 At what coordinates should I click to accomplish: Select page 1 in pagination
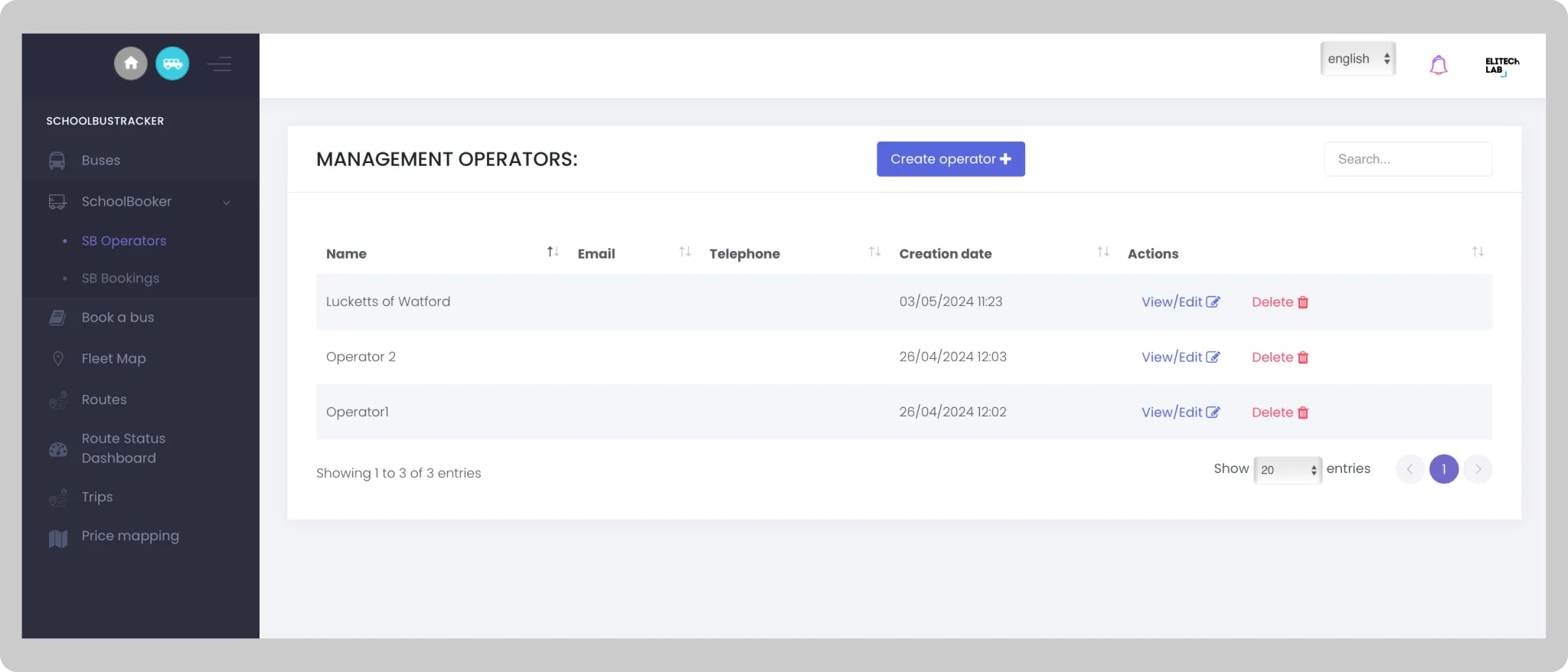(x=1444, y=469)
